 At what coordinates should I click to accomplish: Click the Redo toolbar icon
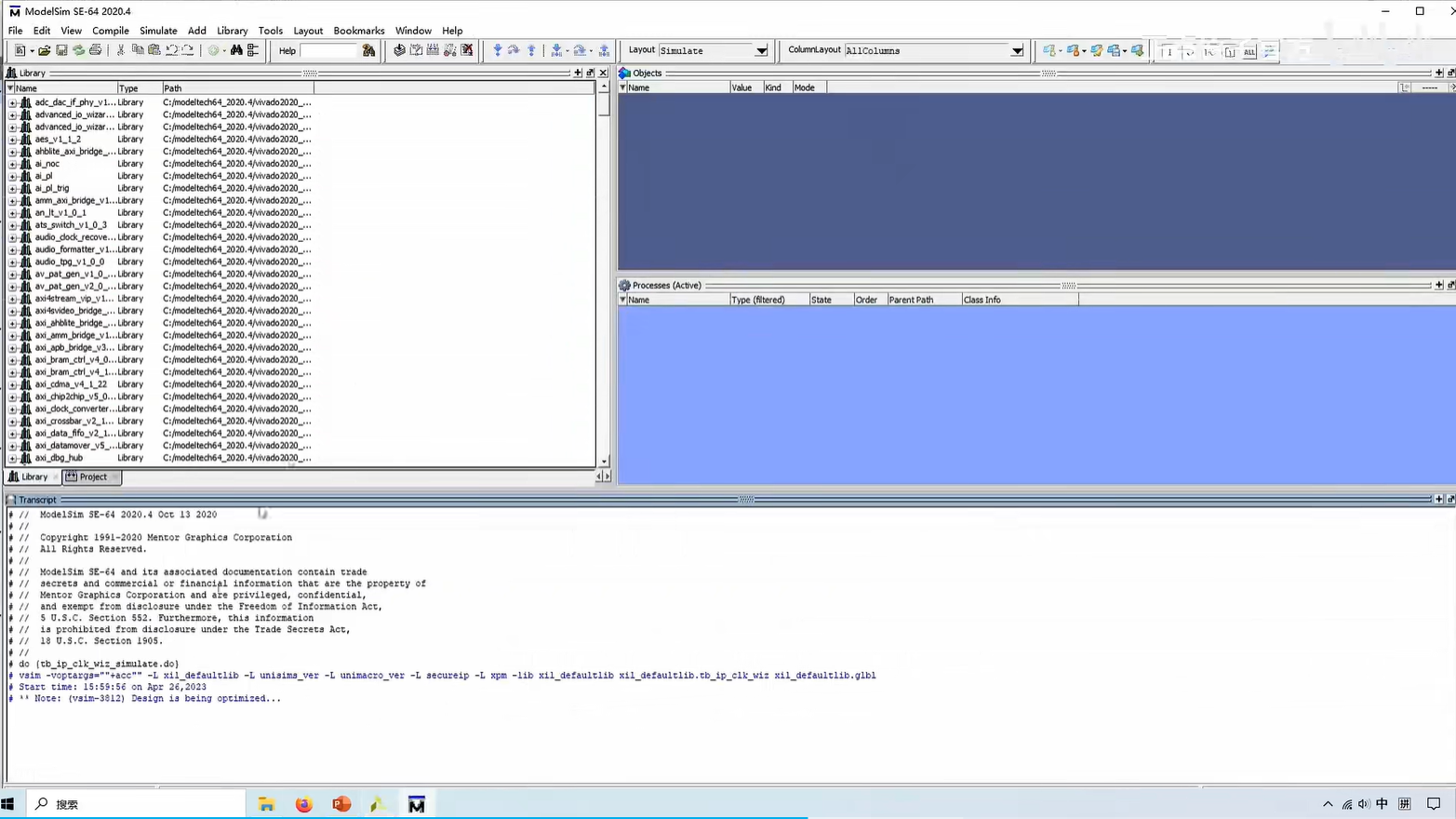tap(188, 50)
